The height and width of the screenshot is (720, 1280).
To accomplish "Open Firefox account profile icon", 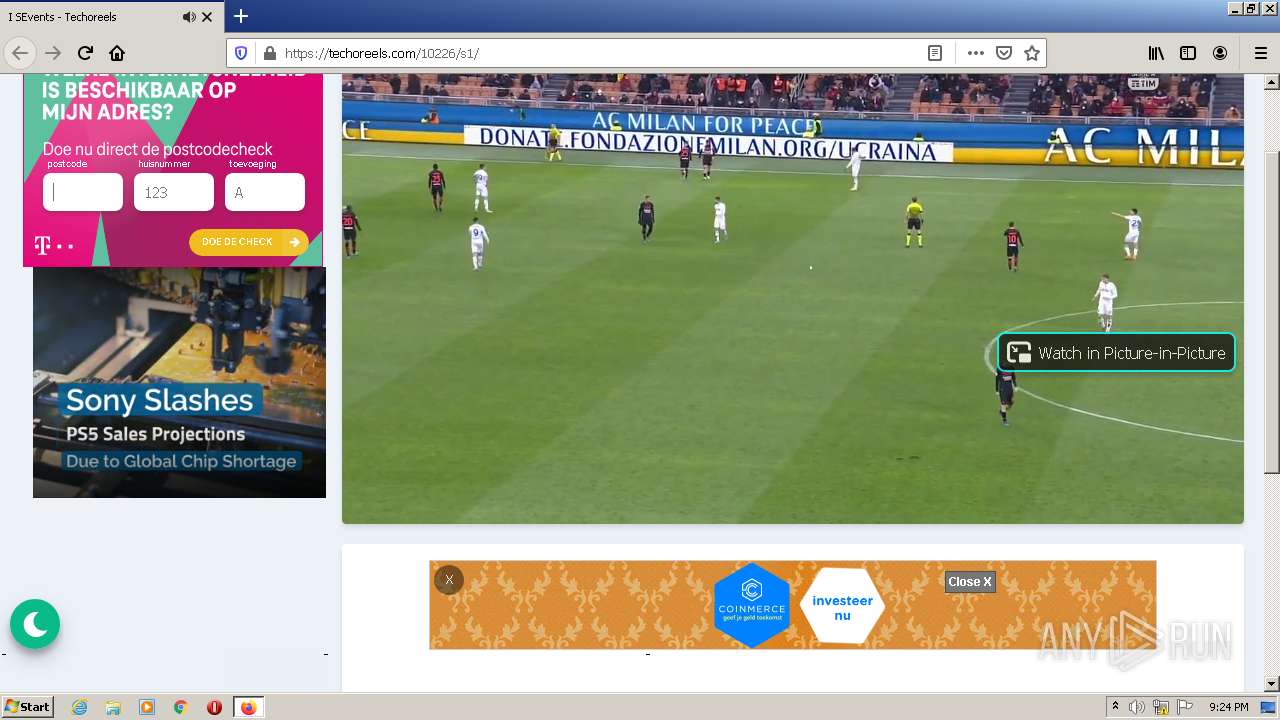I will point(1220,53).
